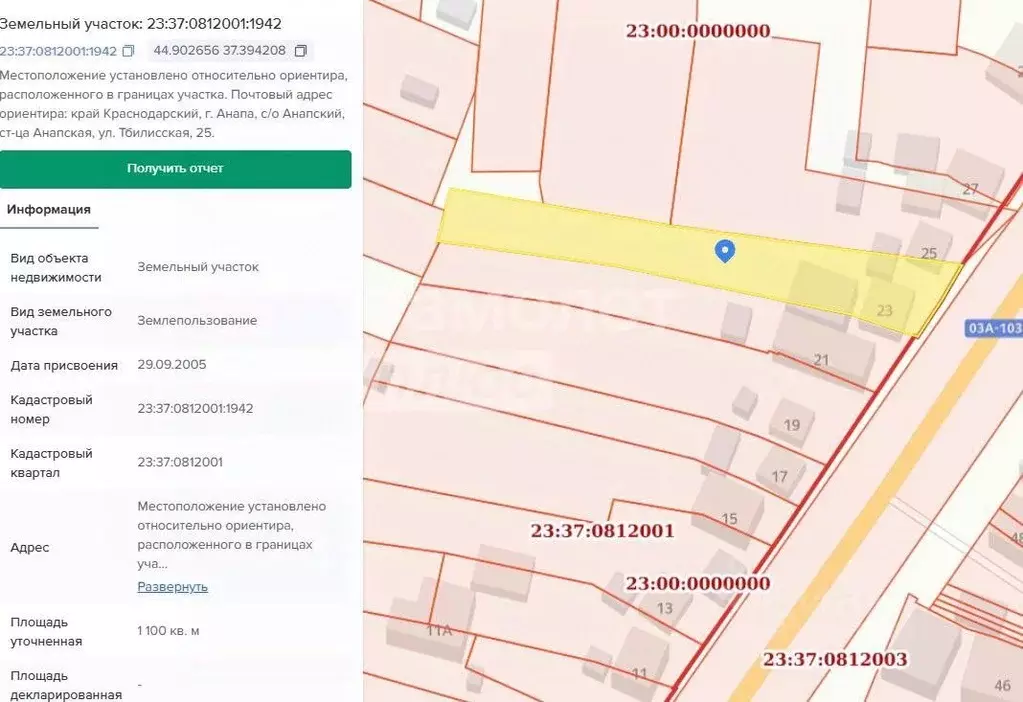The height and width of the screenshot is (702, 1023).
Task: Click the Дата присвоения value 29.09.2005
Action: 173,364
